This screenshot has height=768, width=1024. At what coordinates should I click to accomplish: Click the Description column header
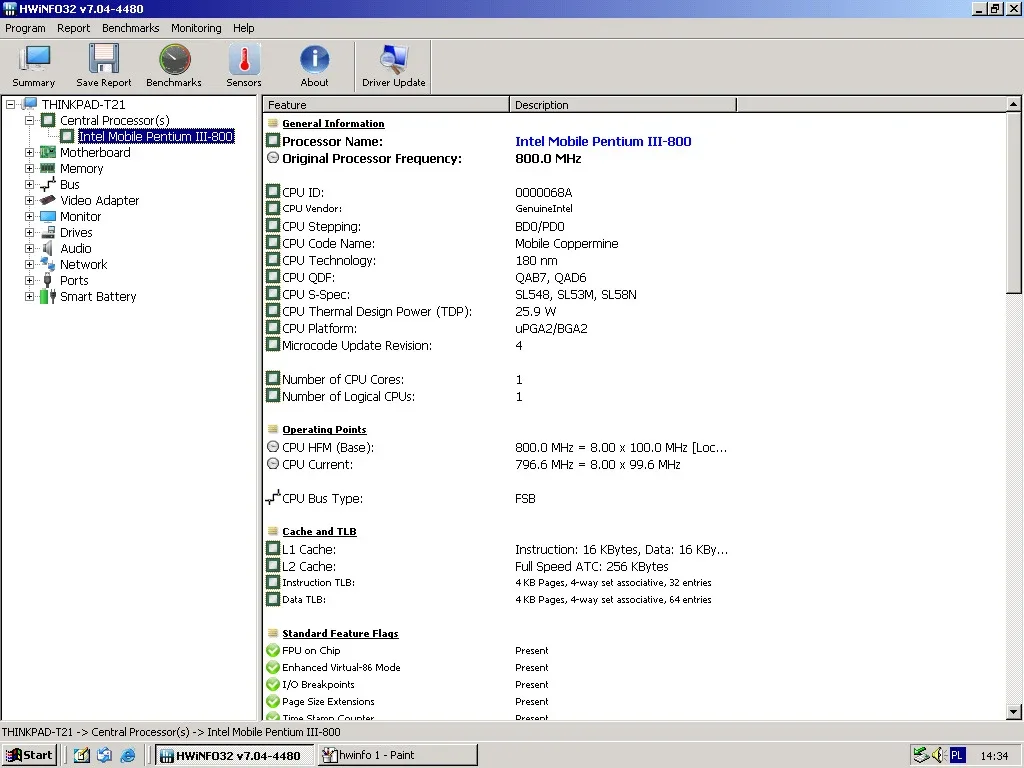[x=623, y=104]
